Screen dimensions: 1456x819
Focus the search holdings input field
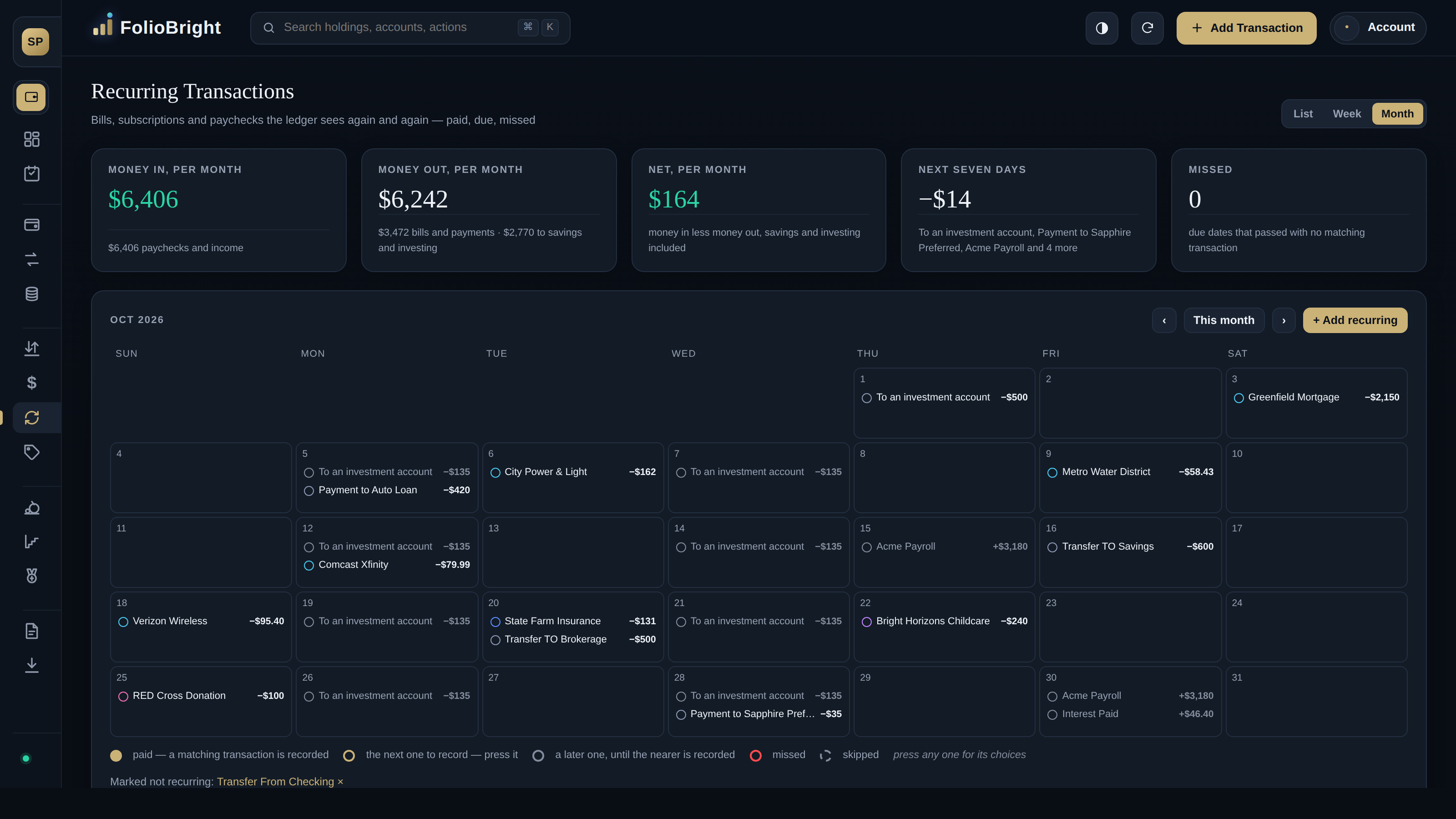click(410, 28)
